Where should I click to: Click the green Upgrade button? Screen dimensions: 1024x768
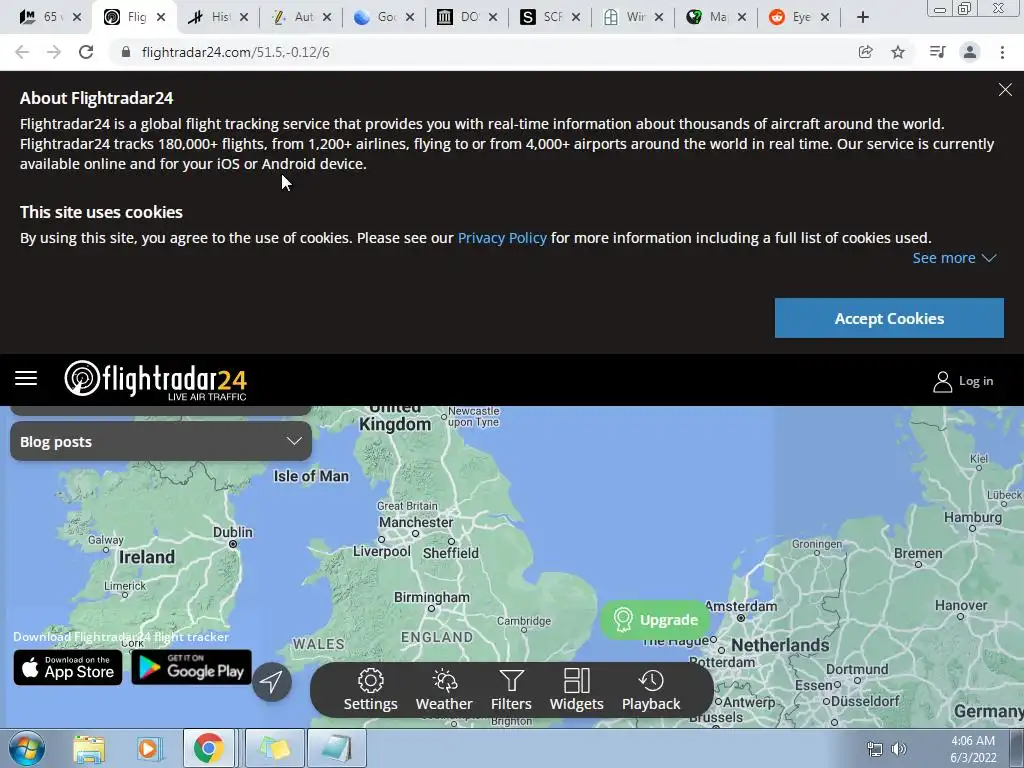[656, 620]
